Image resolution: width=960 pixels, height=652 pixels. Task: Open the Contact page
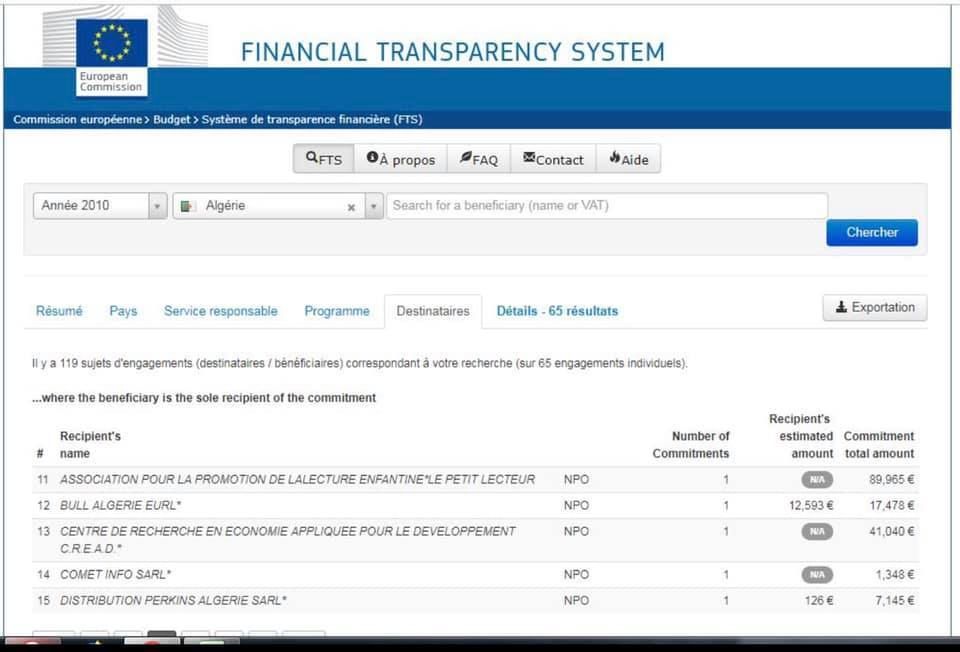click(x=553, y=159)
